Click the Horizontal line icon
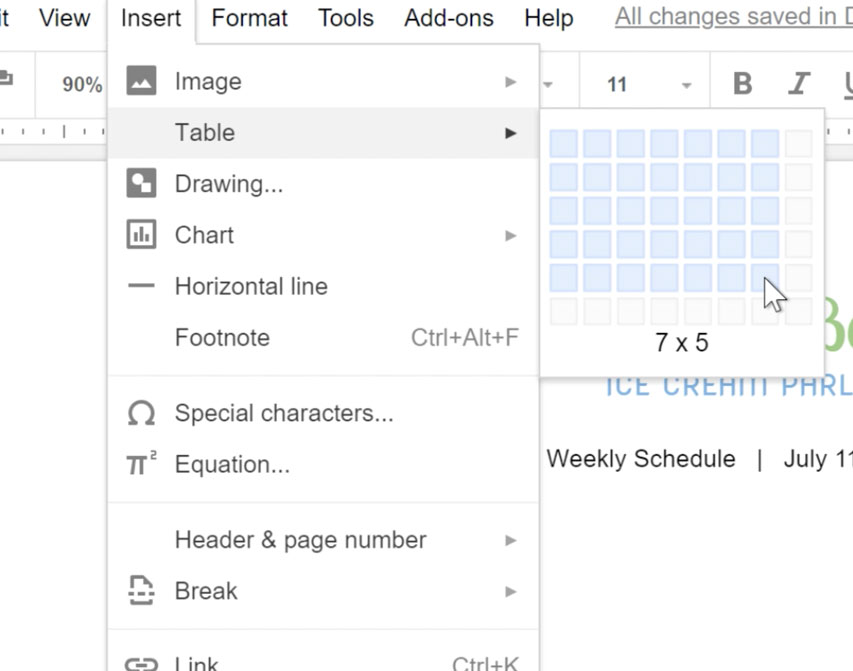The width and height of the screenshot is (853, 671). [x=141, y=286]
